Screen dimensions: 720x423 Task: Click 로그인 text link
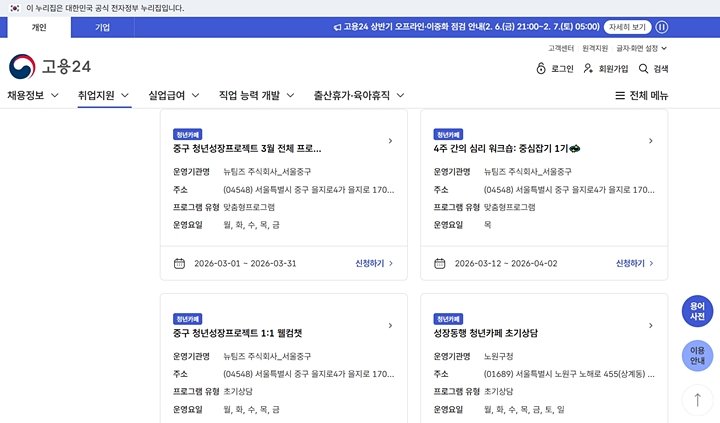click(562, 69)
